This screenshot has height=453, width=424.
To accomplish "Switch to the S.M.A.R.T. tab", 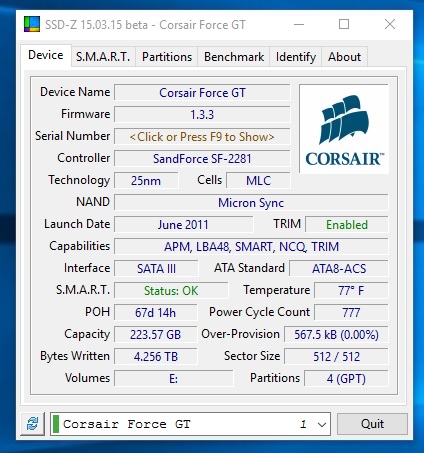I will coord(103,57).
